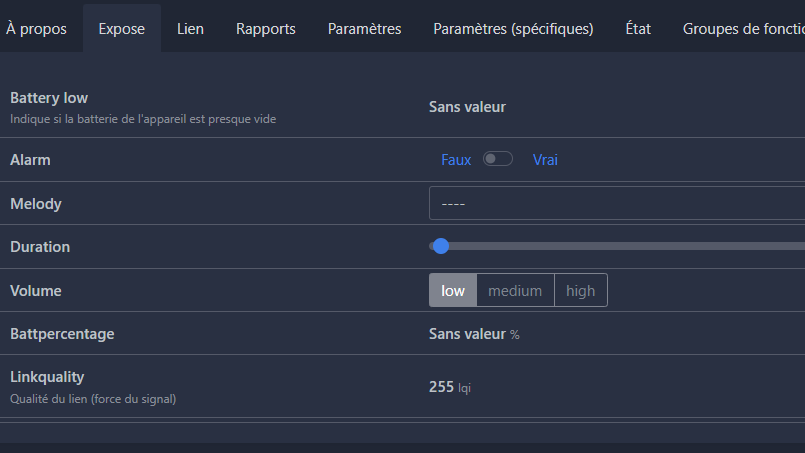Image resolution: width=805 pixels, height=453 pixels.
Task: Expand the Melody dropdown
Action: (617, 204)
